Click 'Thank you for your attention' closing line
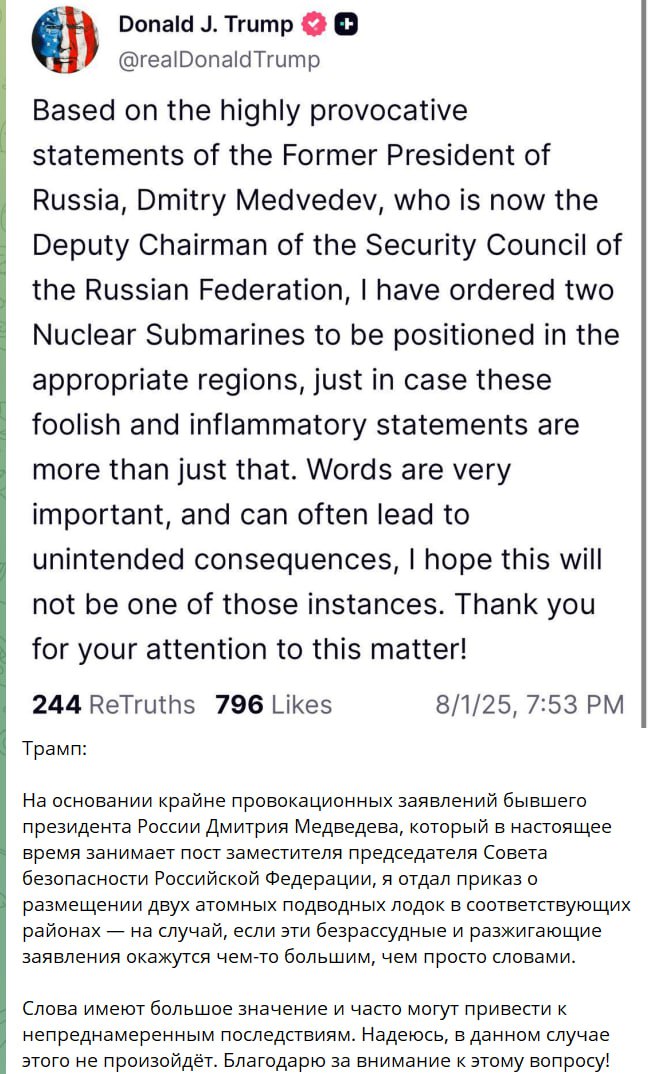Image resolution: width=649 pixels, height=1074 pixels. 314,627
